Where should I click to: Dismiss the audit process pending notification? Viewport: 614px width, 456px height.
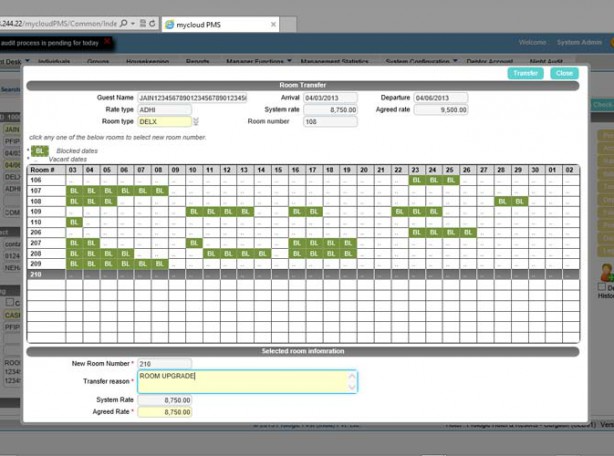[x=107, y=41]
